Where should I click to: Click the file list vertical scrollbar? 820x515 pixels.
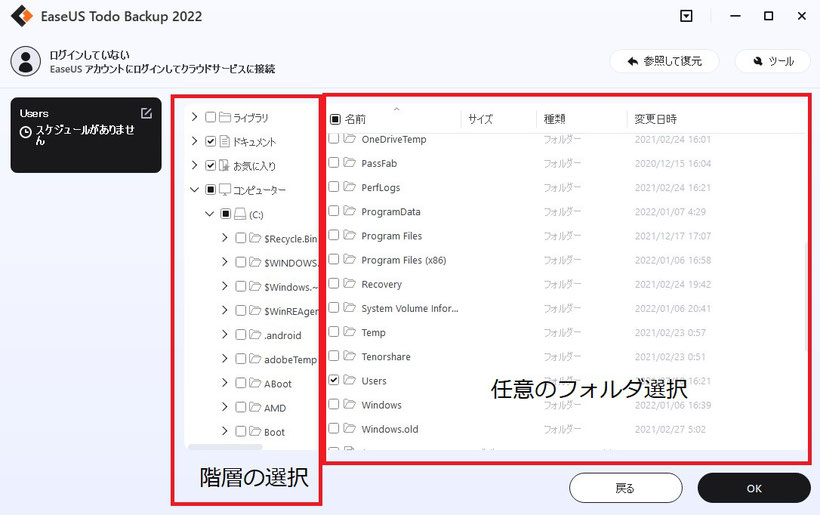pos(806,295)
